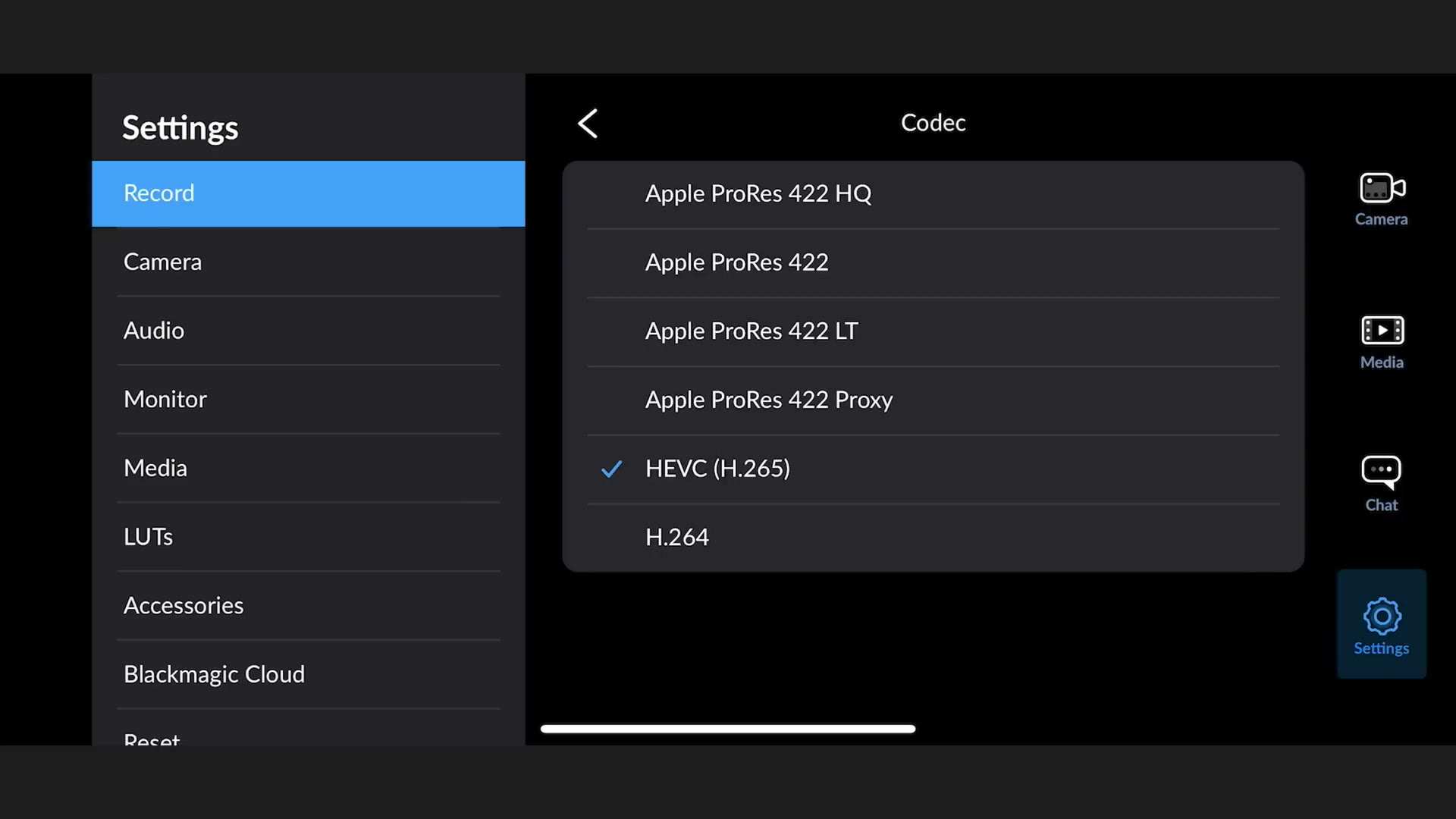Open Record settings category

(308, 193)
